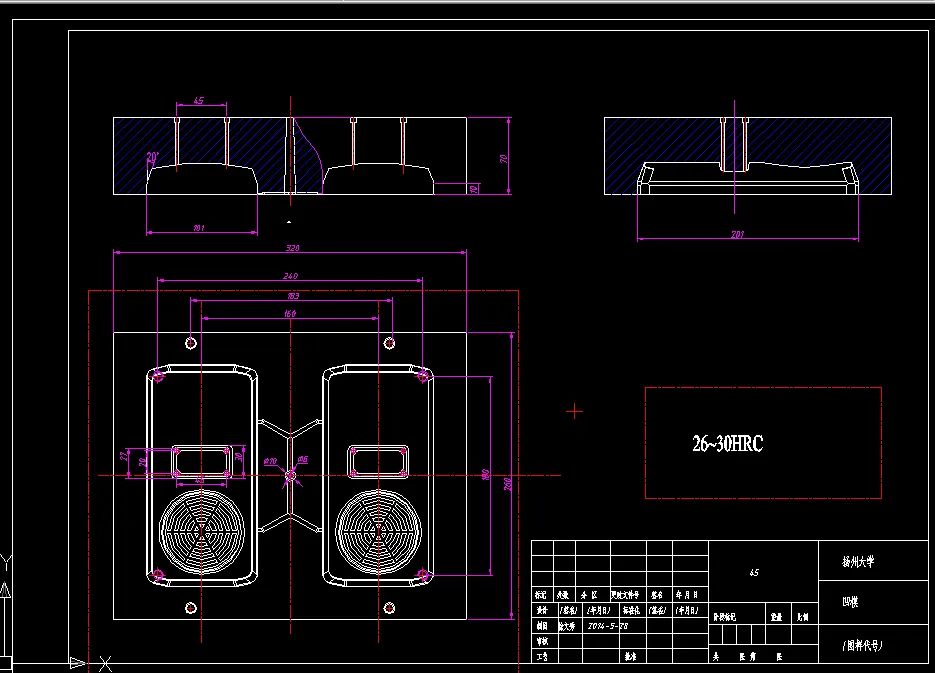Select the (图样代号) drawing number cell

(862, 645)
